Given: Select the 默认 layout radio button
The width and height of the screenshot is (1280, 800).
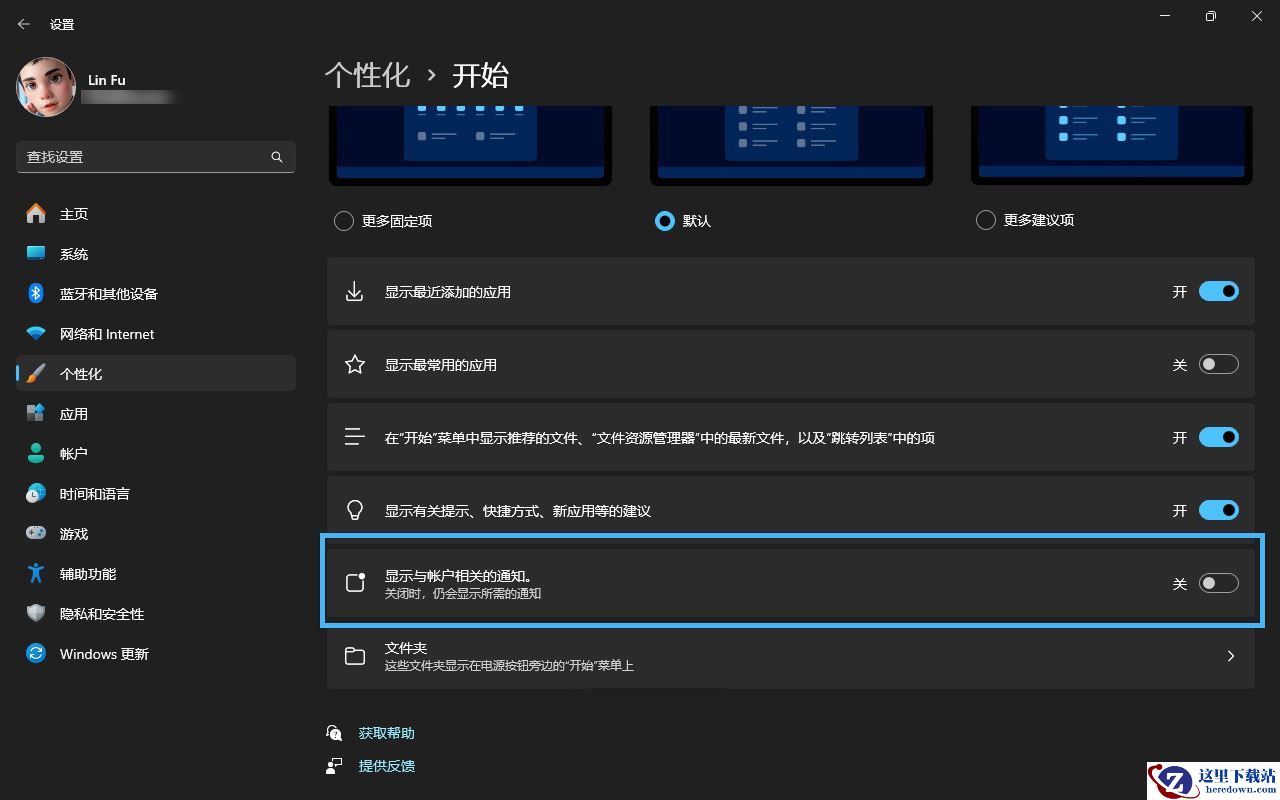Looking at the screenshot, I should pos(665,221).
